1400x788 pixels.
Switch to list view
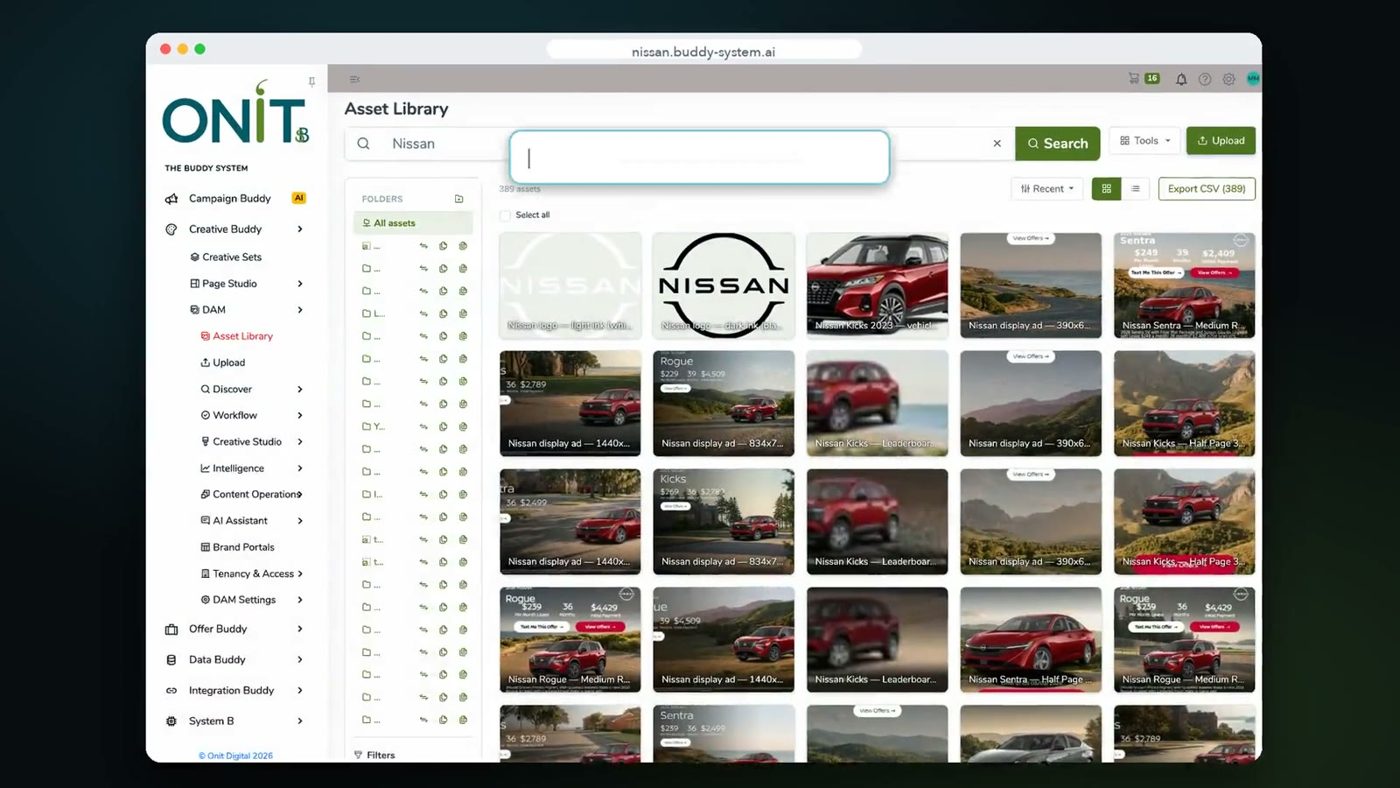tap(1135, 189)
